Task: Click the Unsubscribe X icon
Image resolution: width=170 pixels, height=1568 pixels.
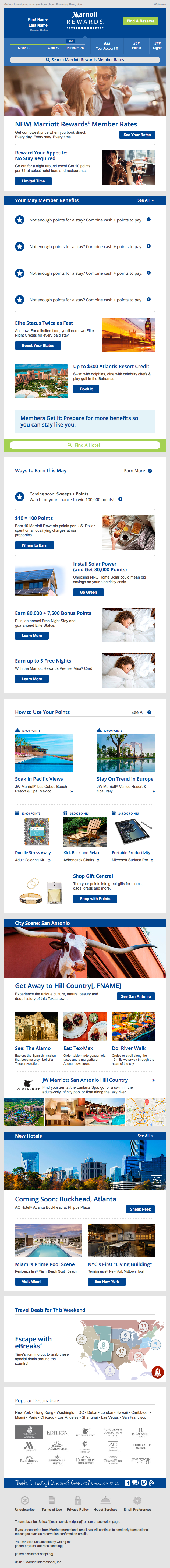Action: coord(24,1500)
